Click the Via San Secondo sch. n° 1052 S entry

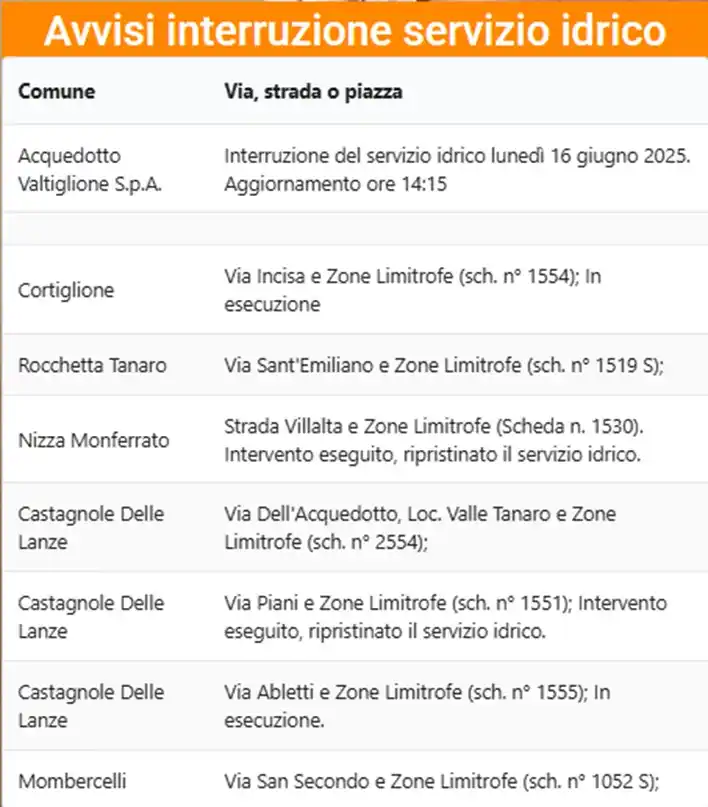(x=441, y=781)
